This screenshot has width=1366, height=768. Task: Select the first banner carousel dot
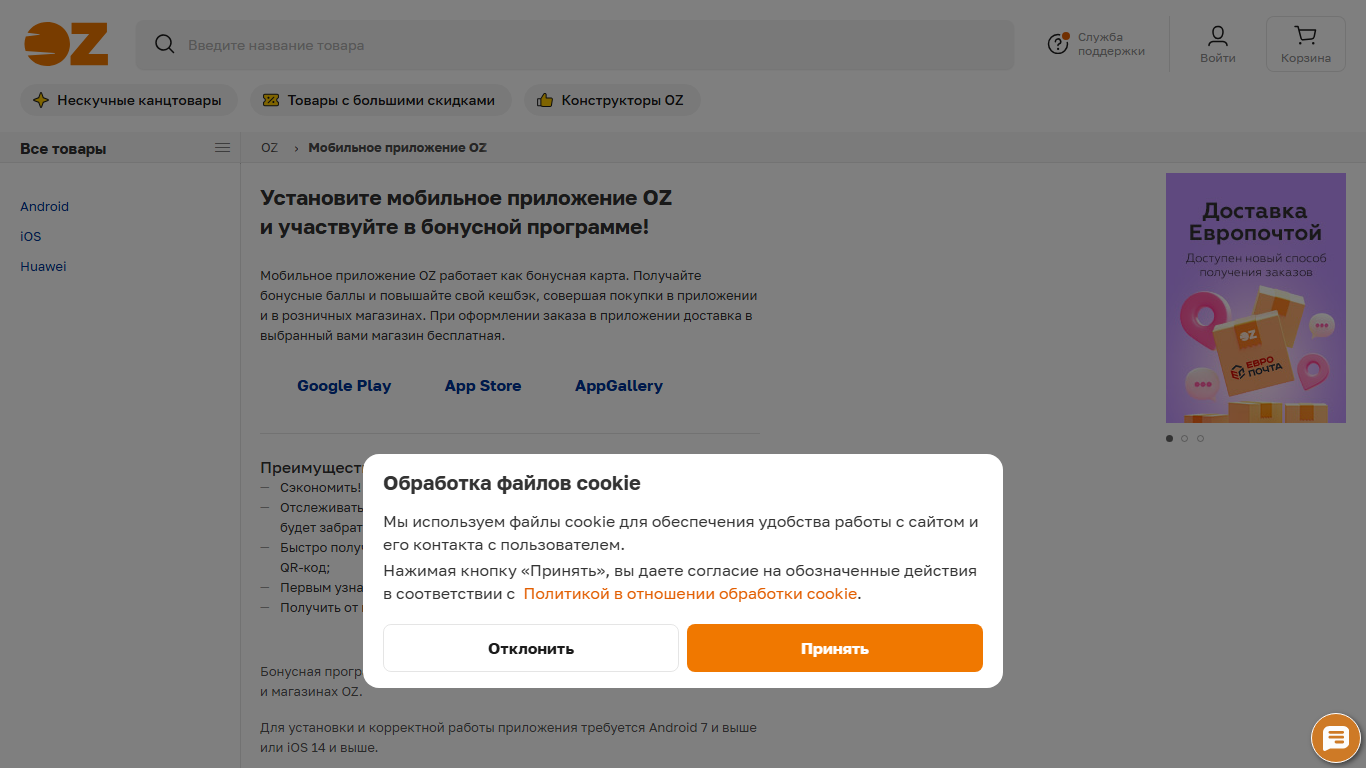pos(1170,438)
